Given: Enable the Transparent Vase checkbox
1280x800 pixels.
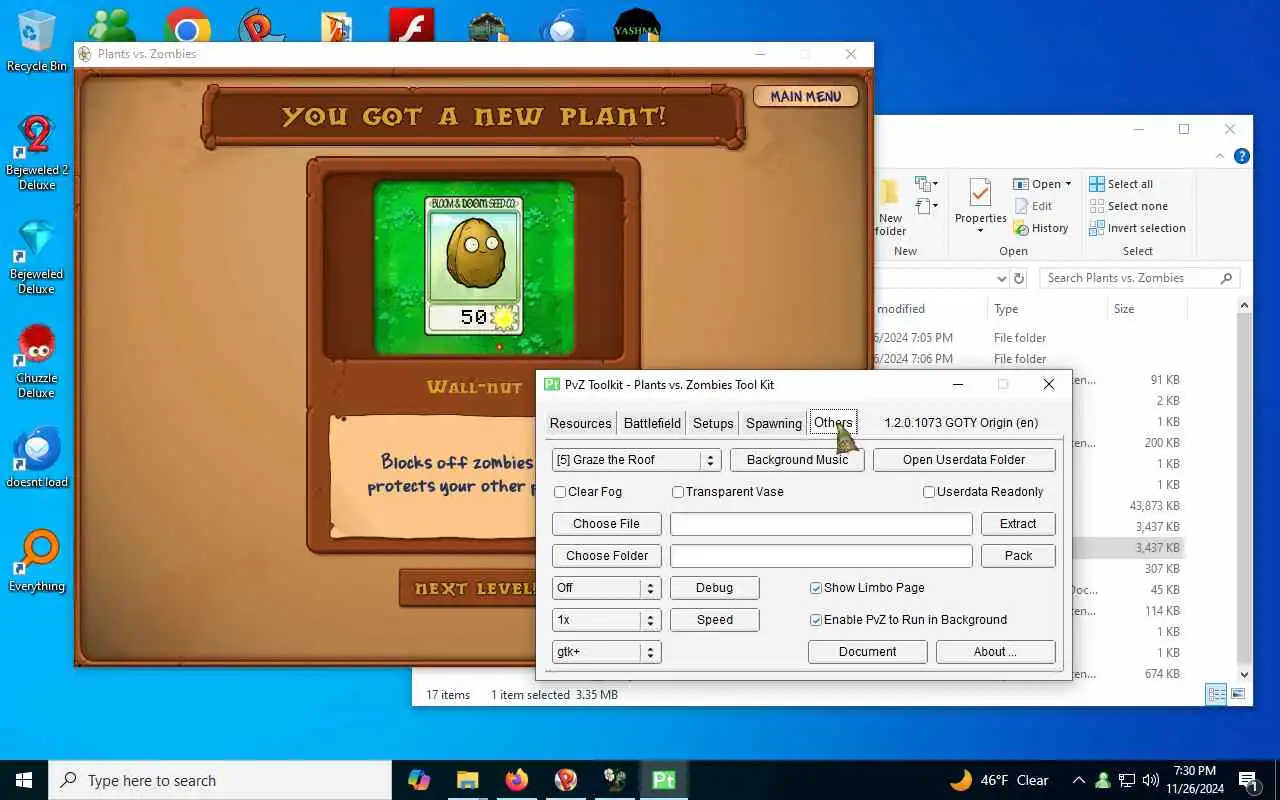Looking at the screenshot, I should coord(678,492).
